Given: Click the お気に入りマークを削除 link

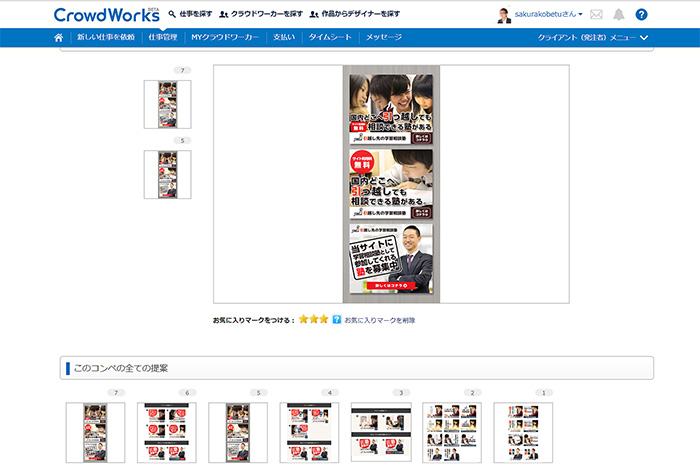Looking at the screenshot, I should click(x=380, y=320).
